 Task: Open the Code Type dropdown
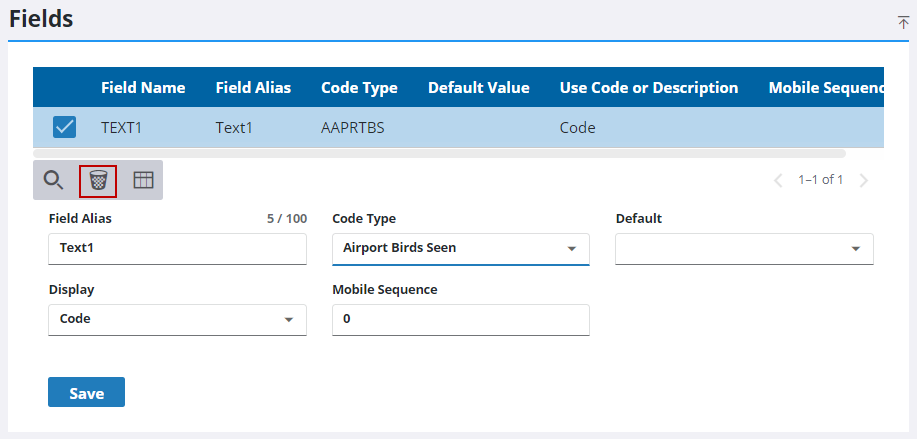(x=461, y=248)
